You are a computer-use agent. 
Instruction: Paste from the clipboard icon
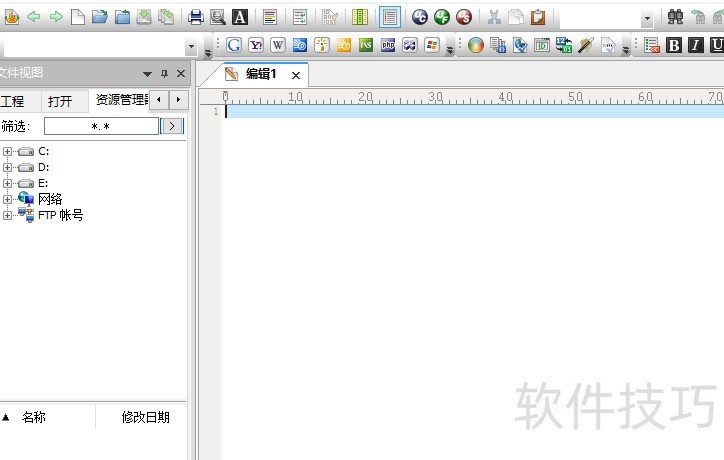click(x=538, y=18)
